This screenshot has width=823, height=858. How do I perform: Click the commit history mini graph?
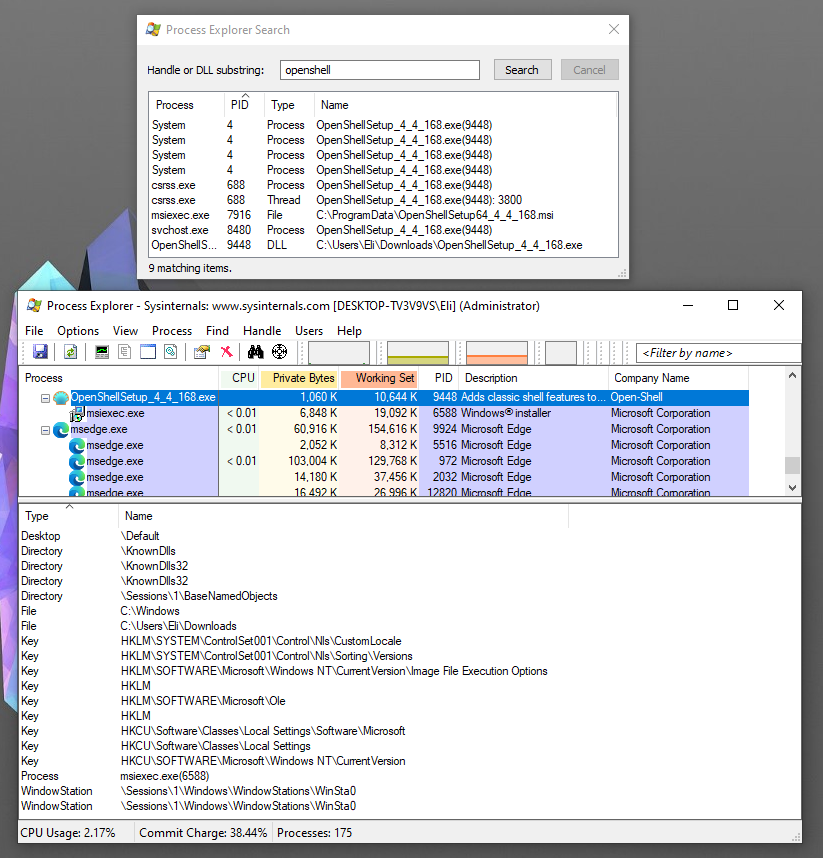pos(418,353)
